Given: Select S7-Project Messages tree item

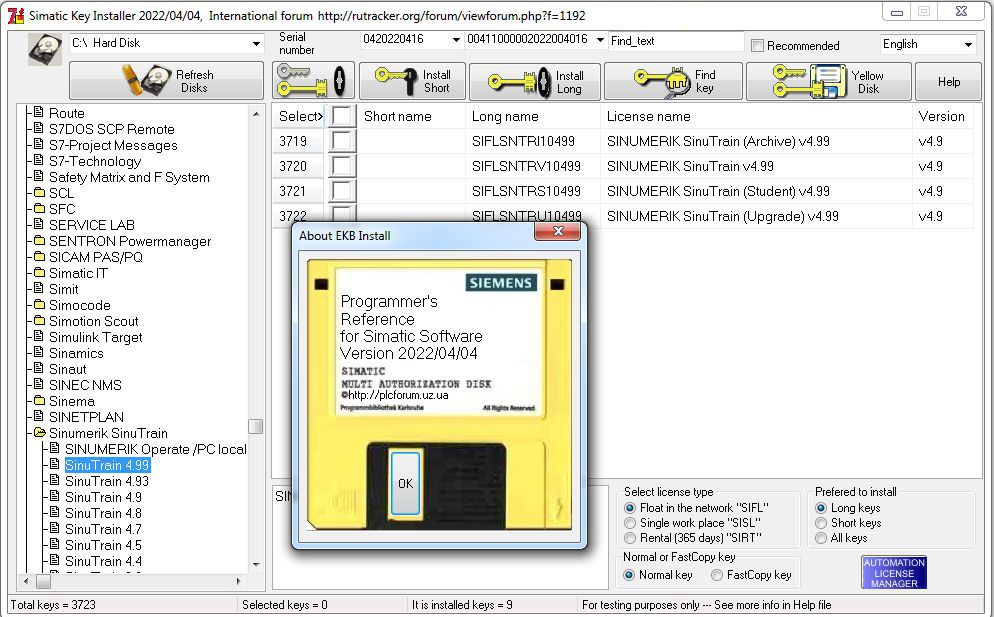Looking at the screenshot, I should (113, 145).
